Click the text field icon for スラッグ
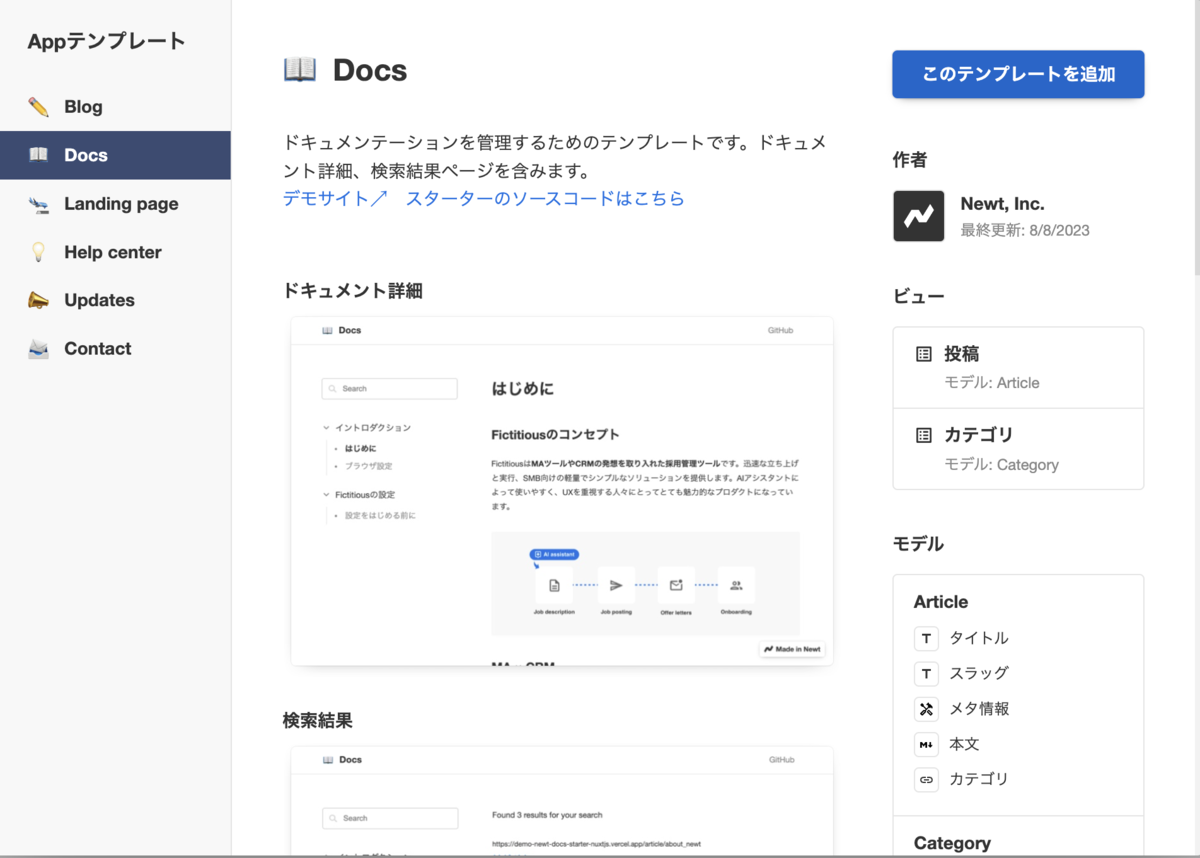1200x858 pixels. (926, 673)
